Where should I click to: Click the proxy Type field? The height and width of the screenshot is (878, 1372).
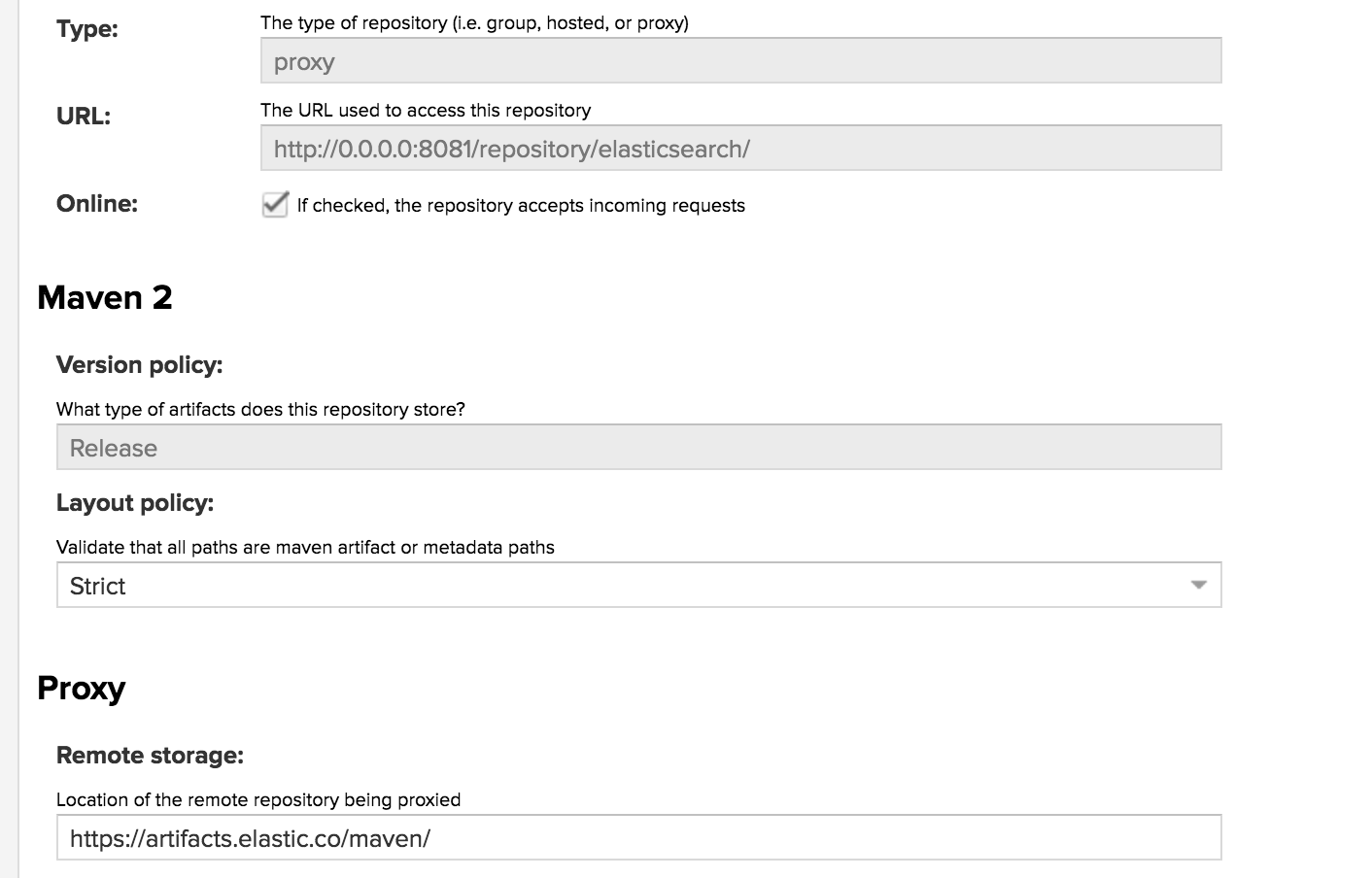738,60
